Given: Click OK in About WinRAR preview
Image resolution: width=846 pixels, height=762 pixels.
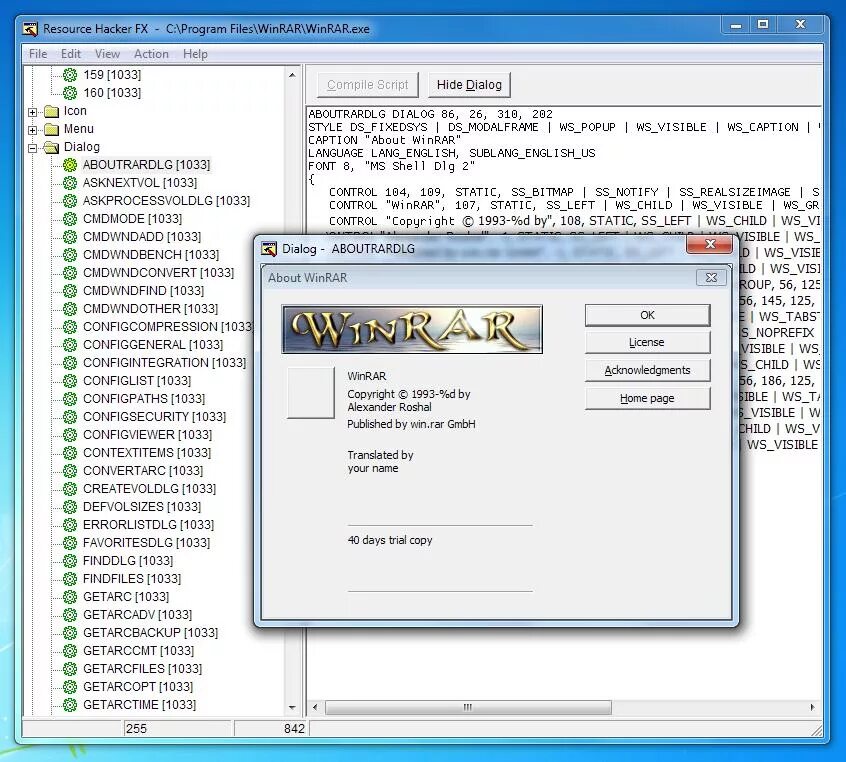Looking at the screenshot, I should (x=647, y=315).
